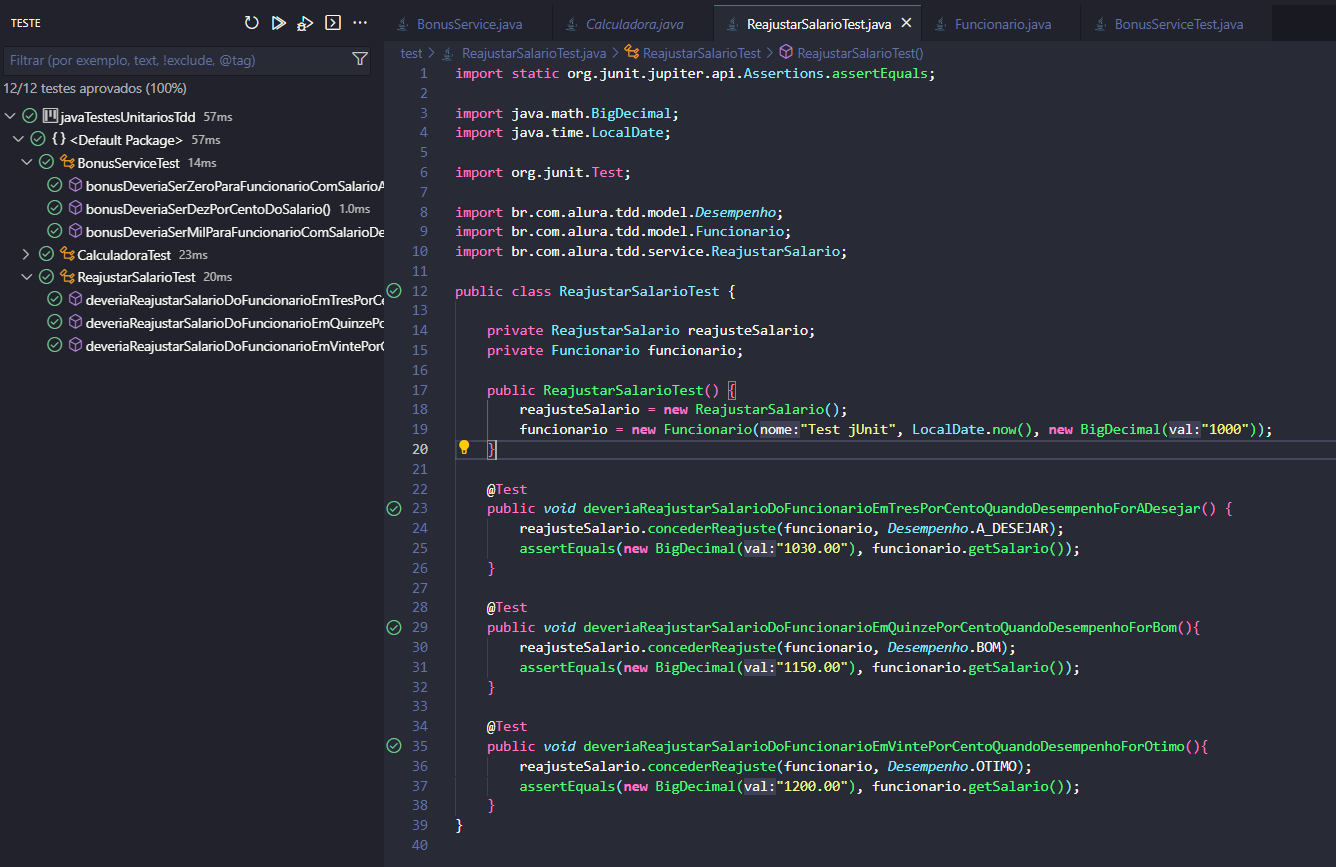Click the 'LocalDate' import on line 4
This screenshot has width=1336, height=867.
tap(627, 132)
